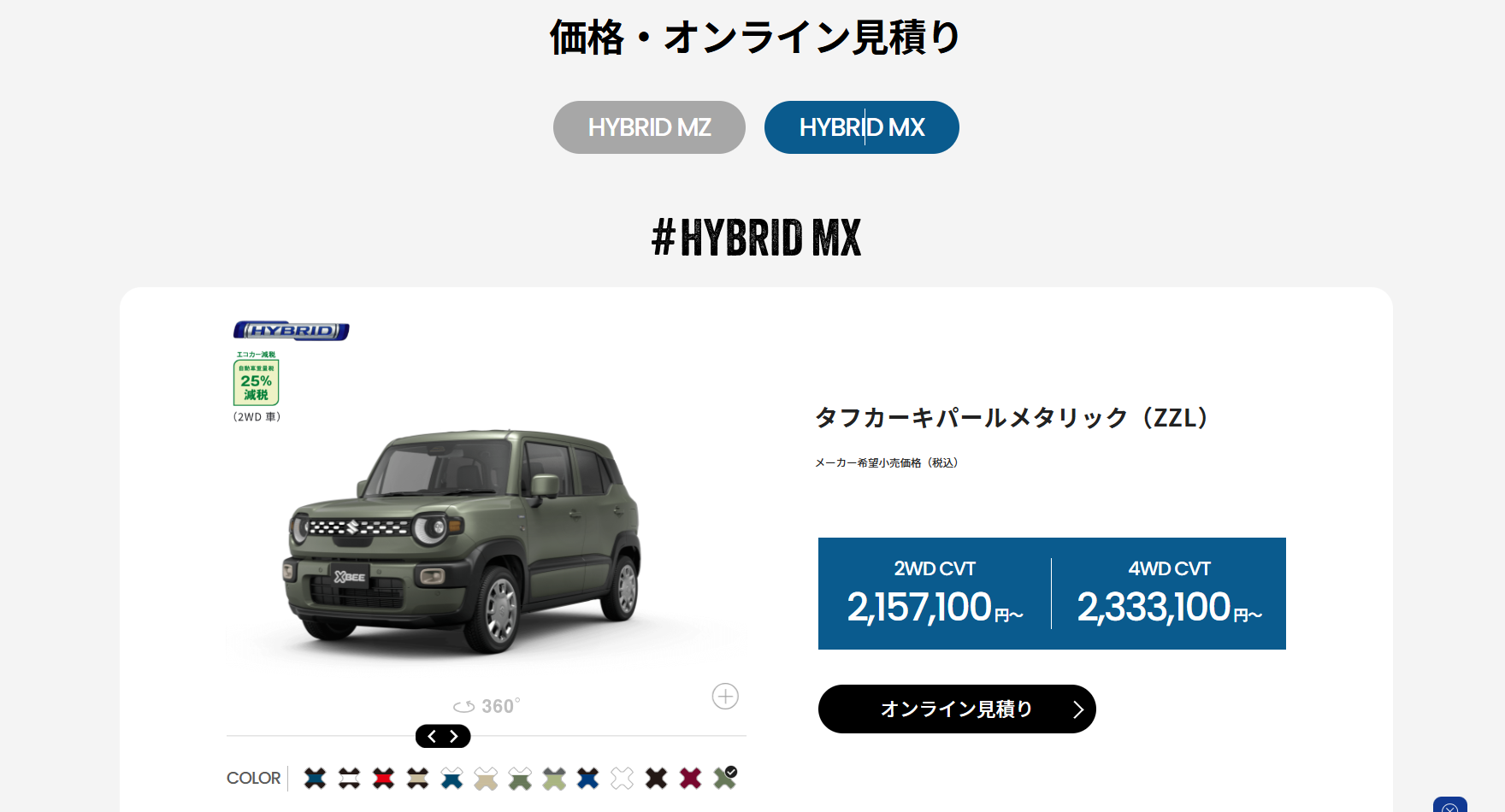The image size is (1505, 812).
Task: Enlarge the car image with plus icon
Action: tap(725, 696)
